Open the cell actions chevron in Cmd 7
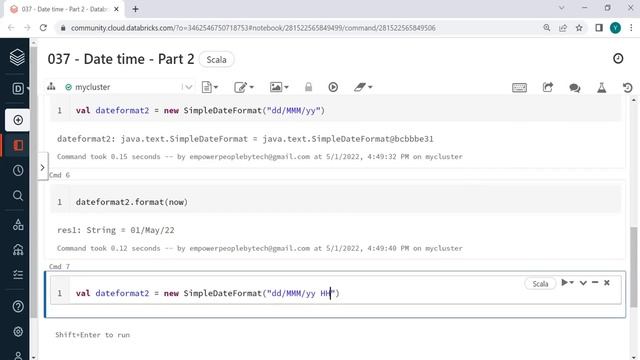 583,283
